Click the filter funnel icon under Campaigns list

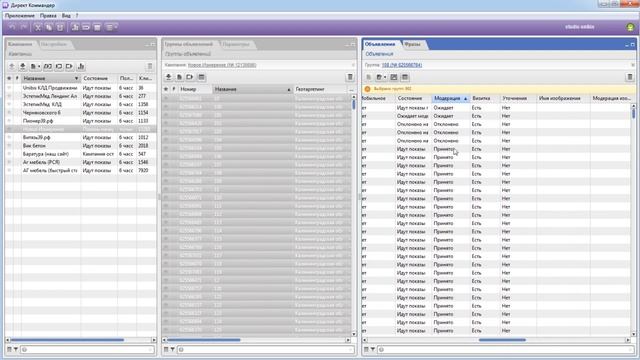pyautogui.click(x=16, y=349)
